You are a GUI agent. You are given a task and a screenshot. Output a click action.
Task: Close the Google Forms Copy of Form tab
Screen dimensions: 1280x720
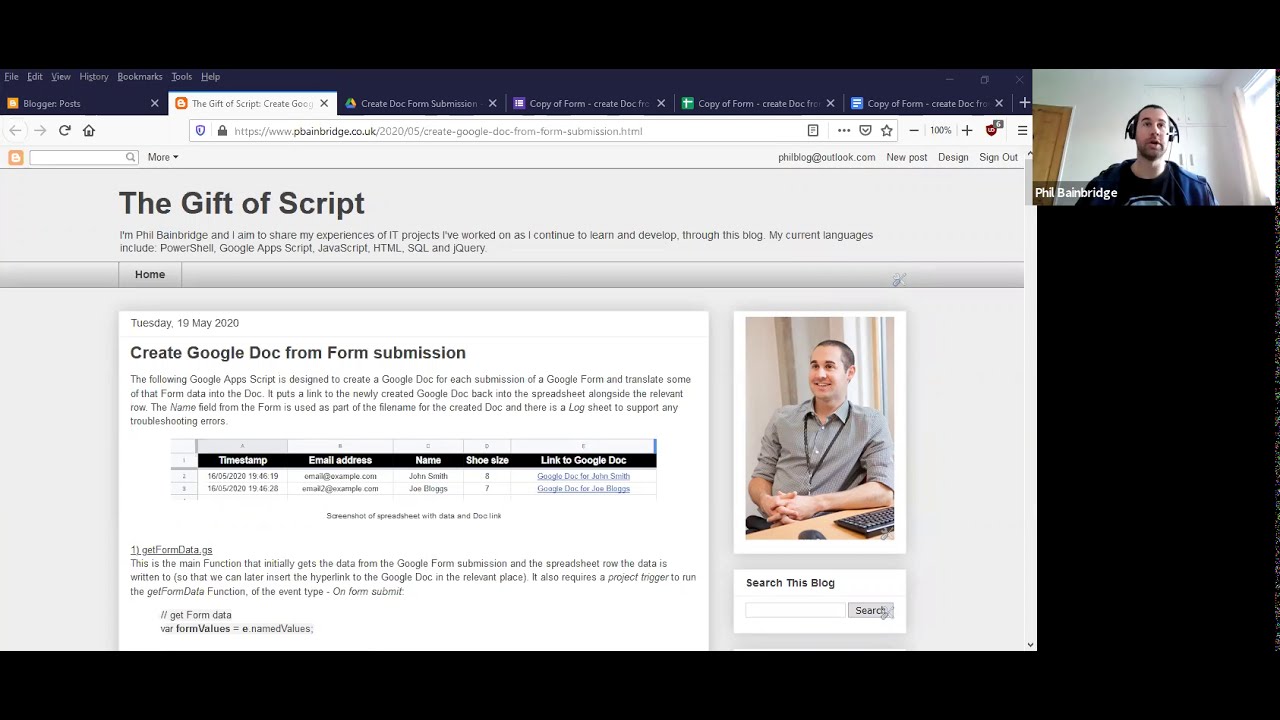[x=661, y=103]
